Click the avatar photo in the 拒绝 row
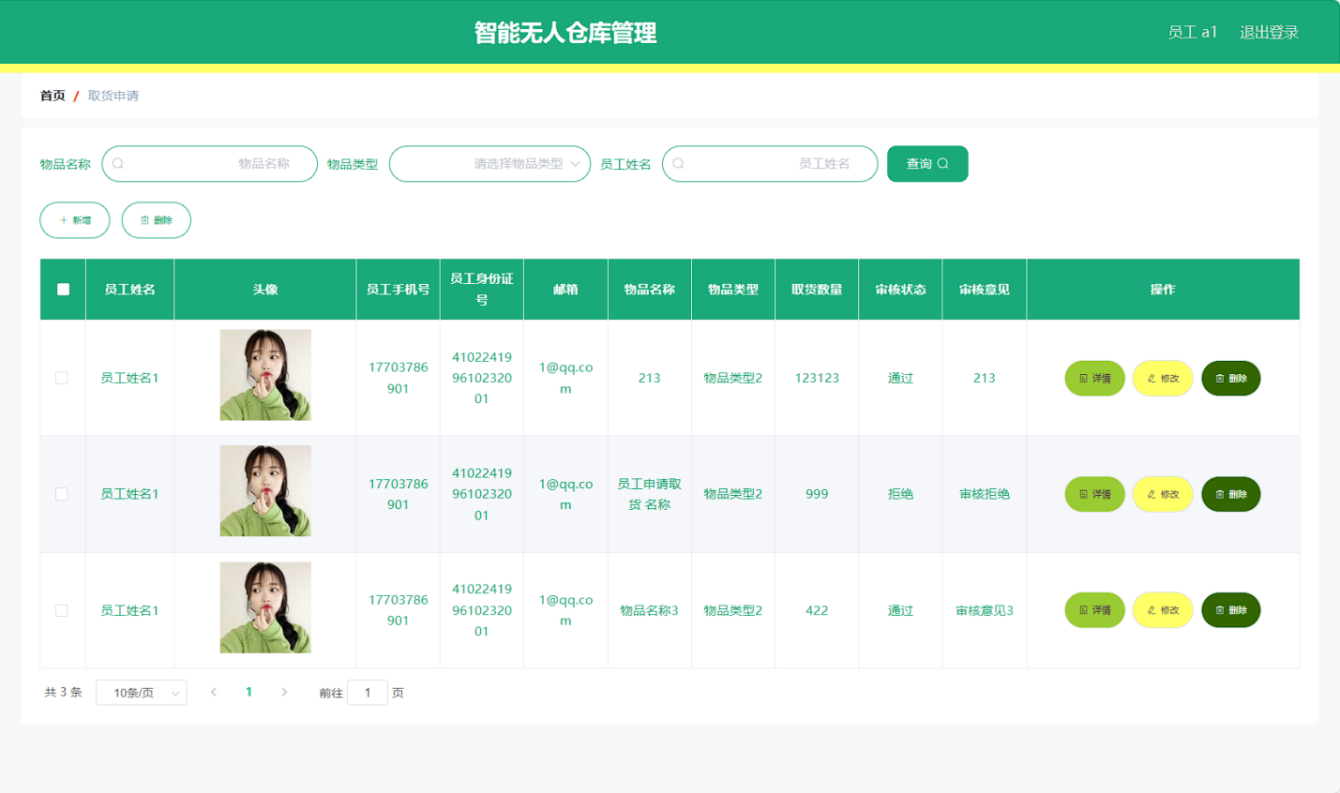Viewport: 1340px width, 793px height. pos(265,491)
